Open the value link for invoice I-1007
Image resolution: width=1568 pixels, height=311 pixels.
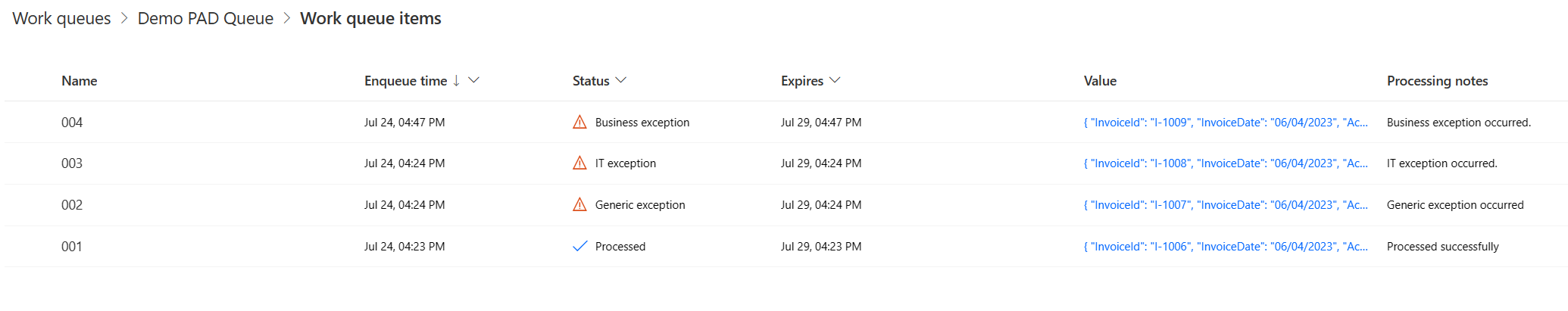tap(1225, 205)
